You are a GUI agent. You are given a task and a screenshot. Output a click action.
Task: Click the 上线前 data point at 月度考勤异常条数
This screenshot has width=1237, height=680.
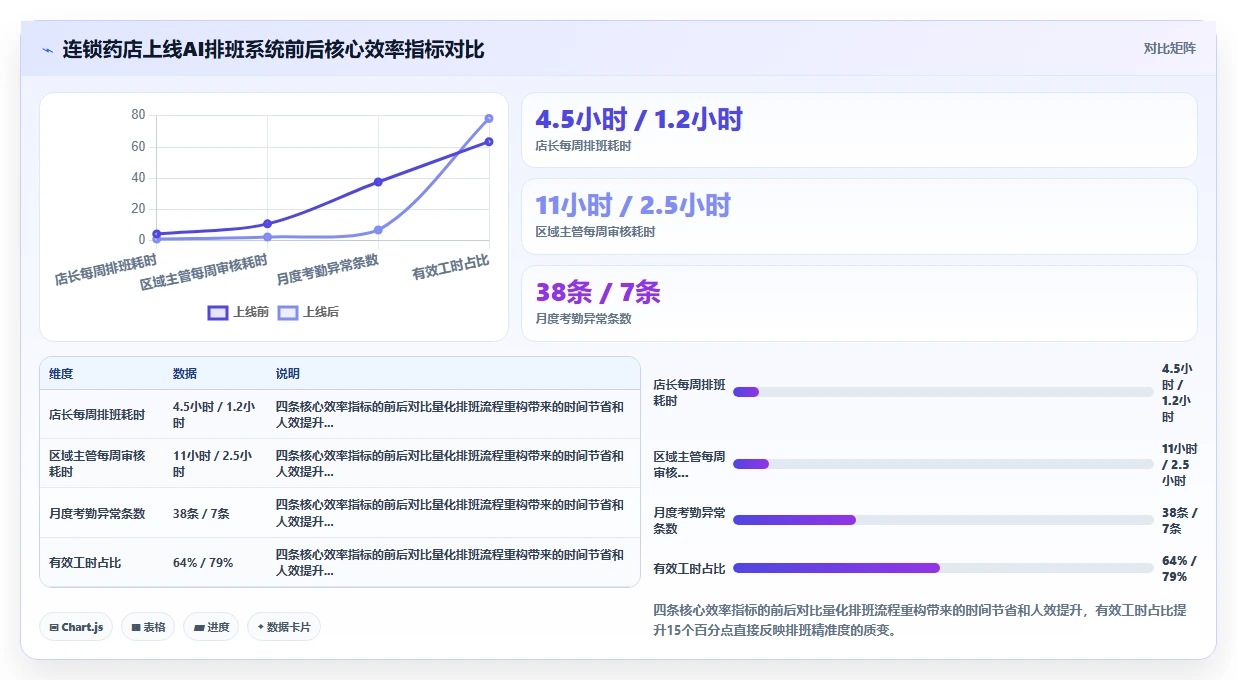[x=378, y=182]
